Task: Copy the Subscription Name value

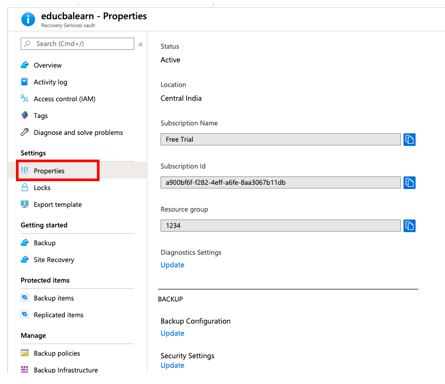Action: point(409,139)
